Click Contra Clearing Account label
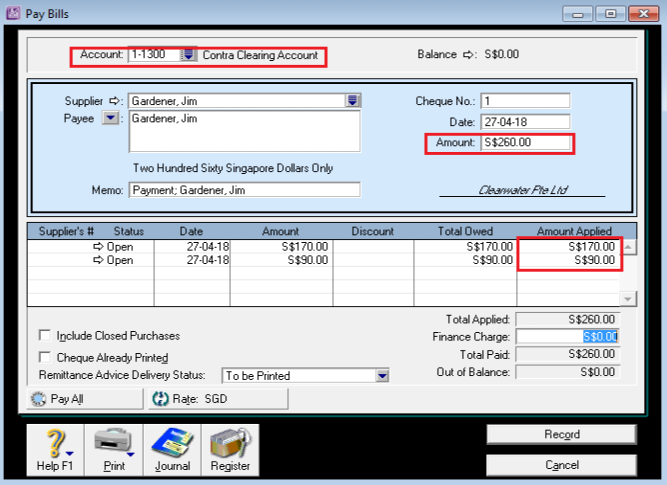This screenshot has height=485, width=667. coord(260,55)
